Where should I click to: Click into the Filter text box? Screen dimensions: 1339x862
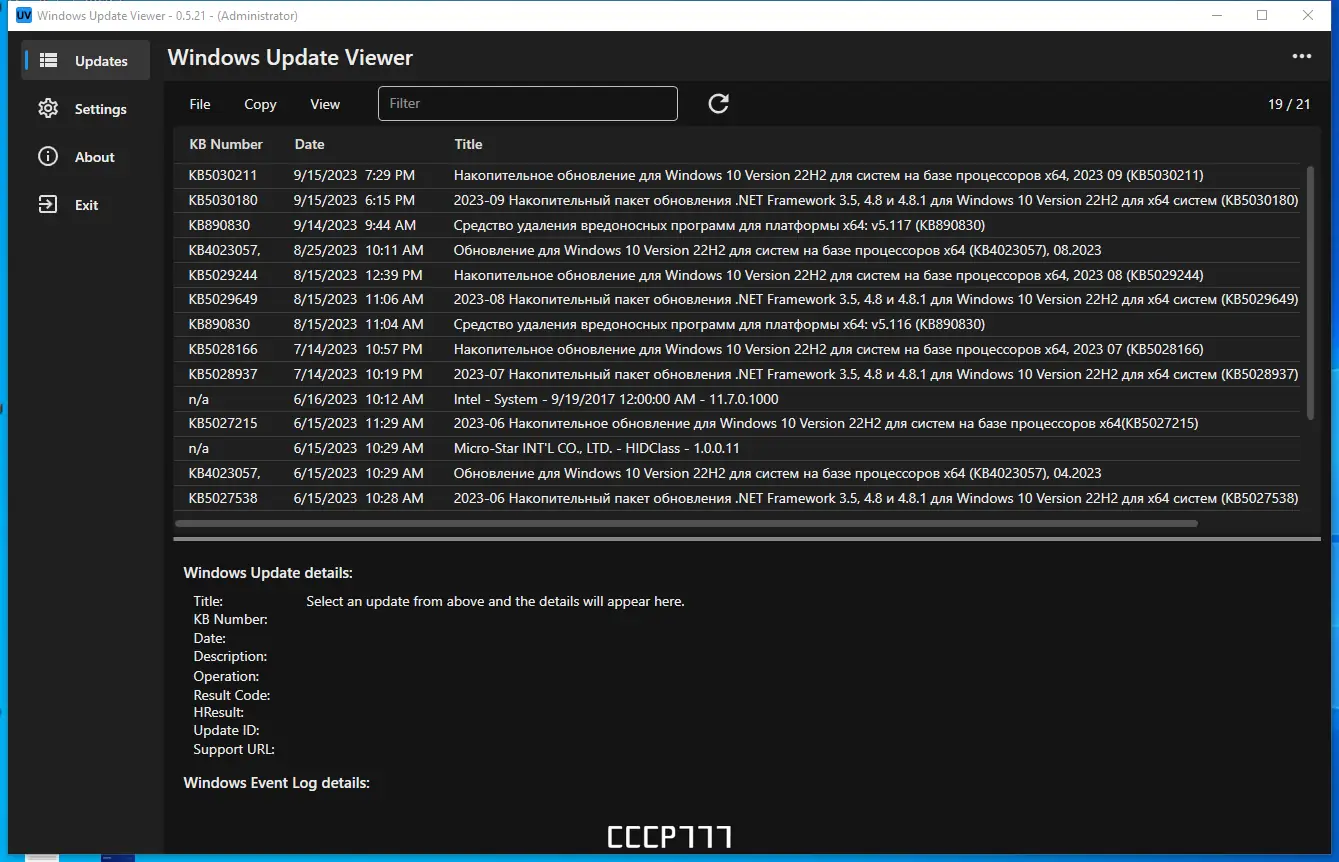coord(528,104)
